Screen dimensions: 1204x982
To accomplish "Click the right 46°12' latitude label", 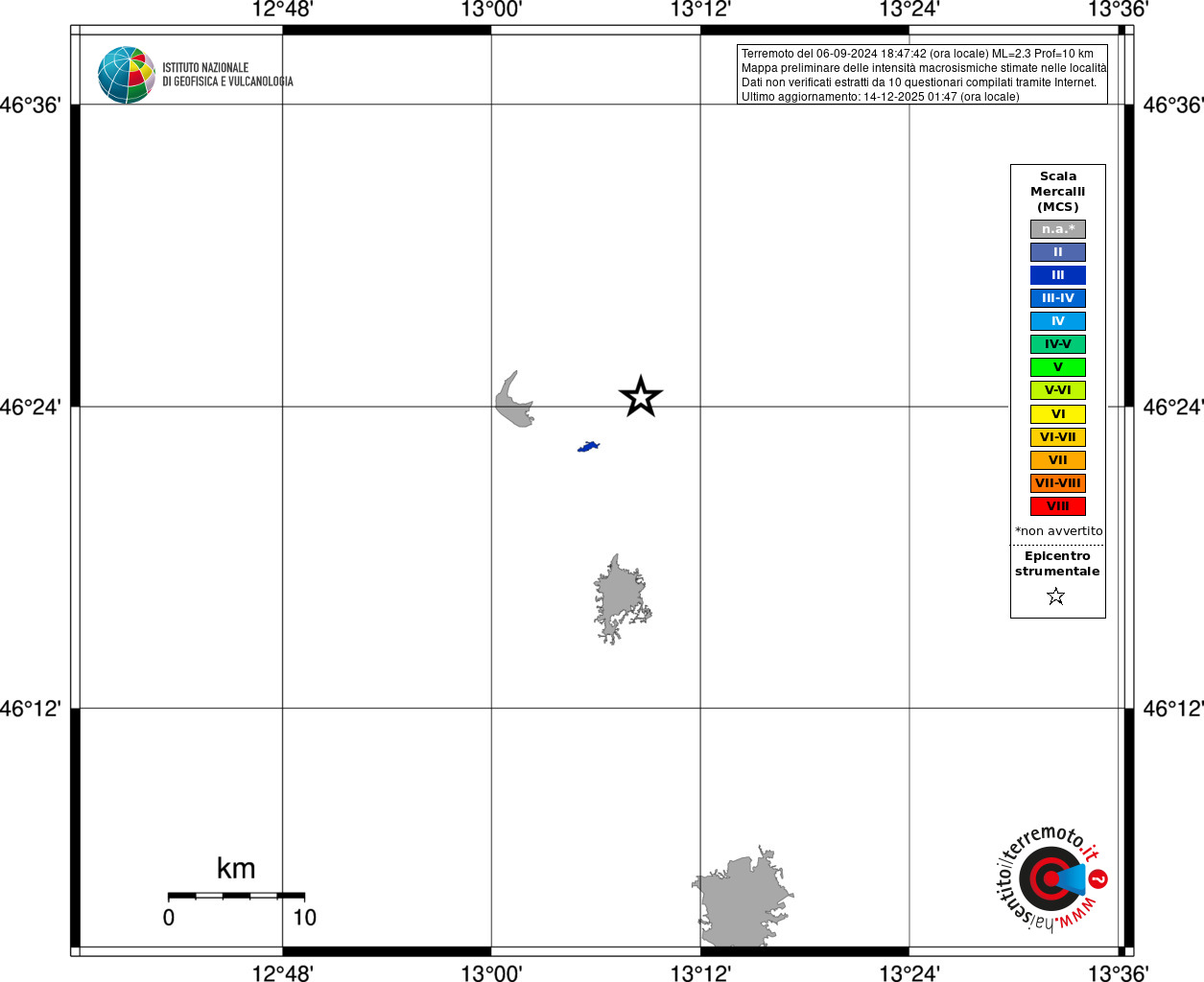I will point(1173,709).
